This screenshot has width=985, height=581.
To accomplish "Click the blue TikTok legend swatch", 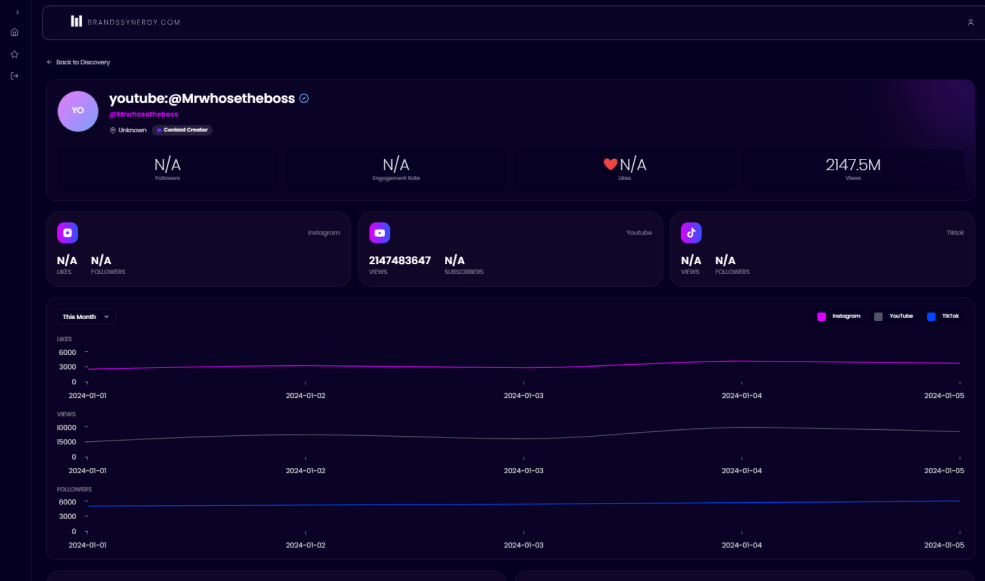I will pyautogui.click(x=931, y=317).
